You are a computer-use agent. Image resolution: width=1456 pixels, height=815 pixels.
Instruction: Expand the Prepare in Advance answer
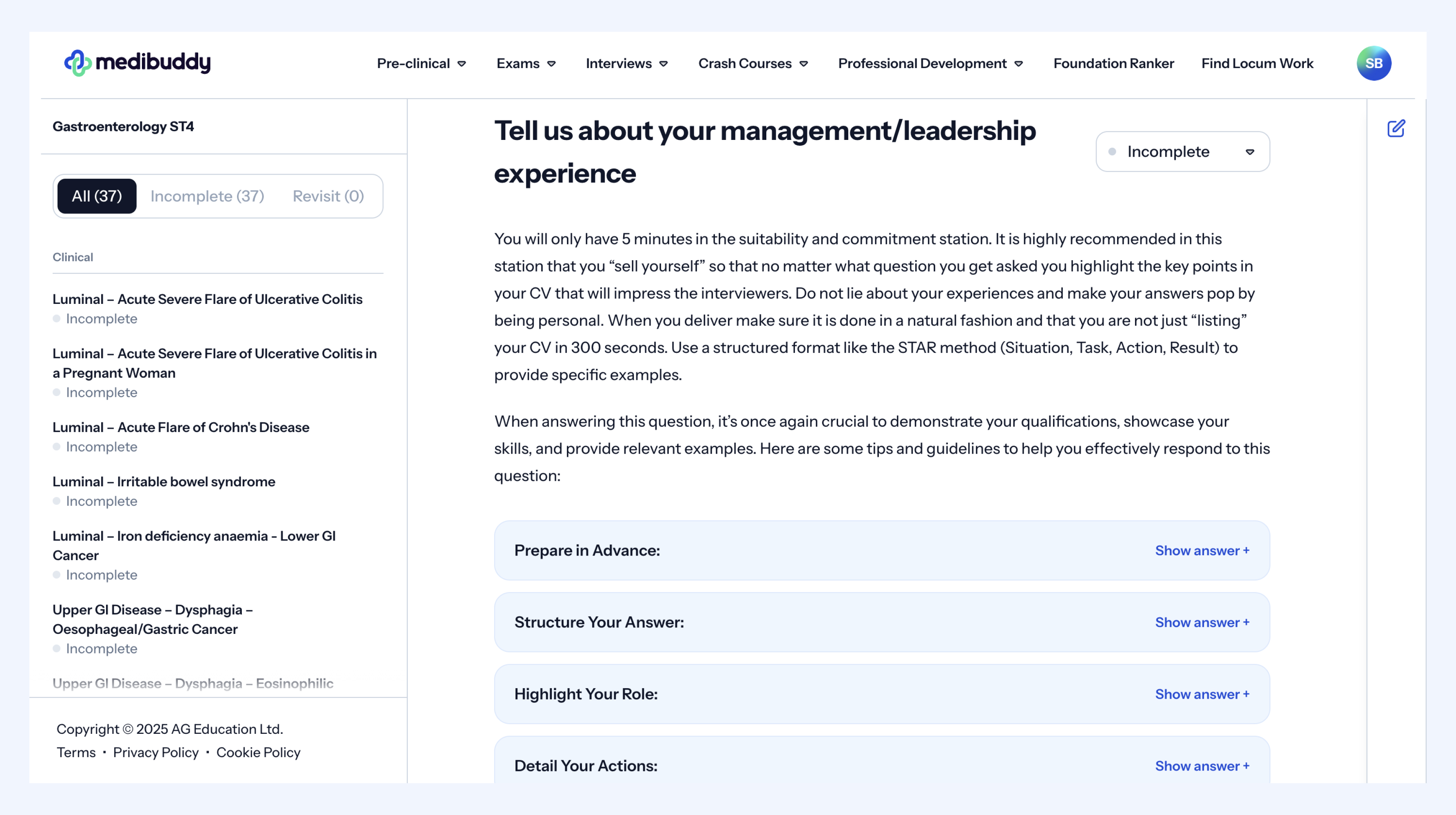(x=1202, y=551)
